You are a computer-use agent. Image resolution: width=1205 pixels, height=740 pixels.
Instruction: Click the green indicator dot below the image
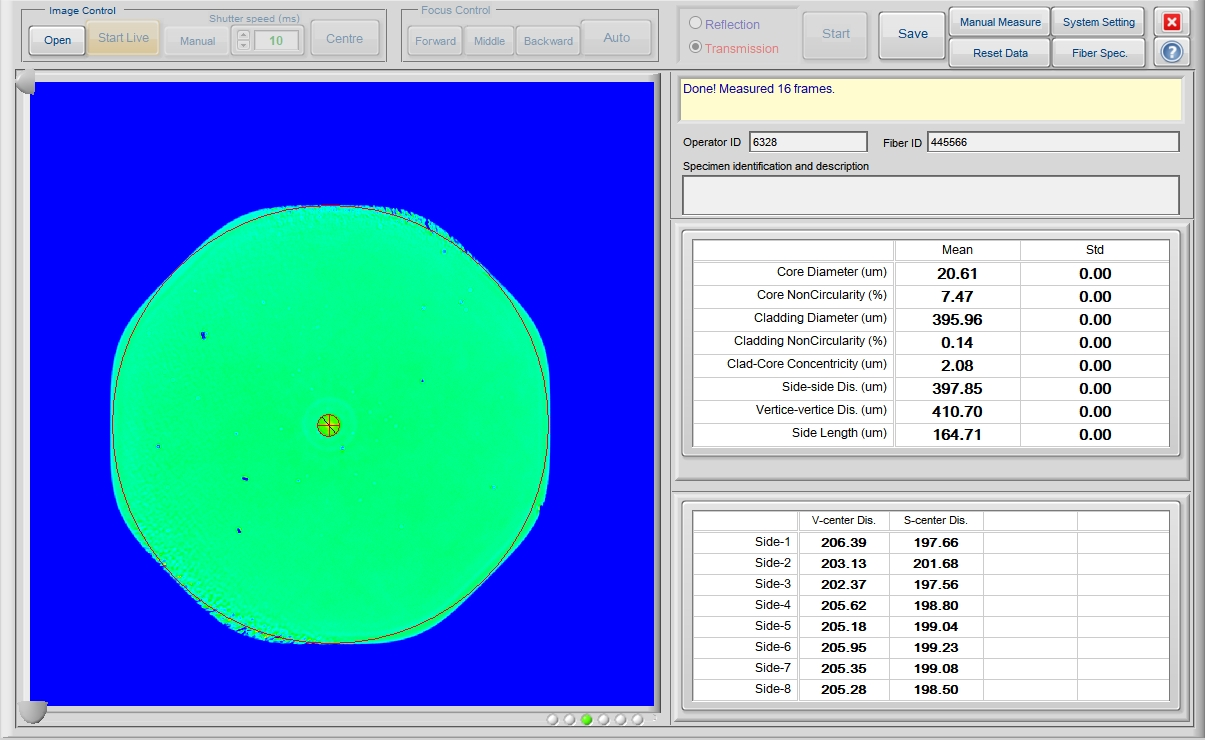point(587,719)
